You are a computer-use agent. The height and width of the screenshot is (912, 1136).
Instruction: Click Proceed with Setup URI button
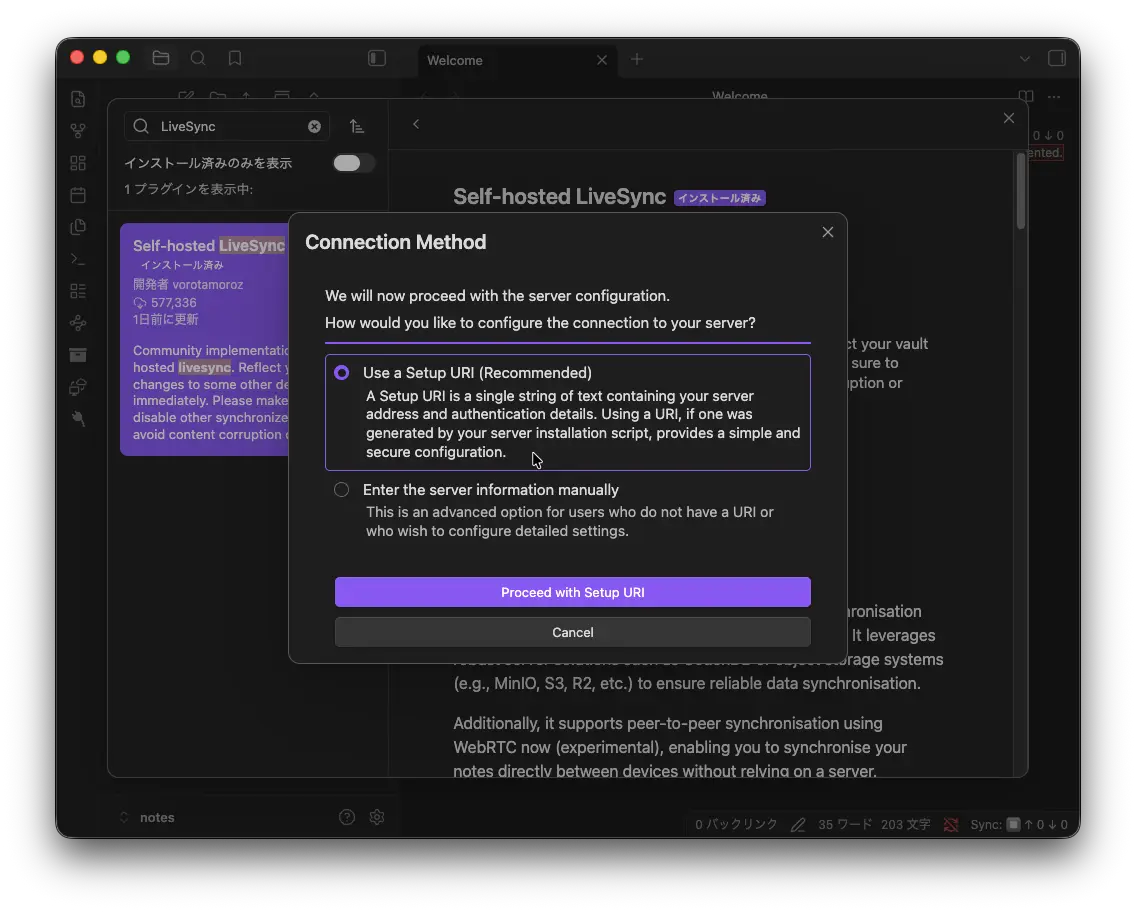pyautogui.click(x=572, y=592)
